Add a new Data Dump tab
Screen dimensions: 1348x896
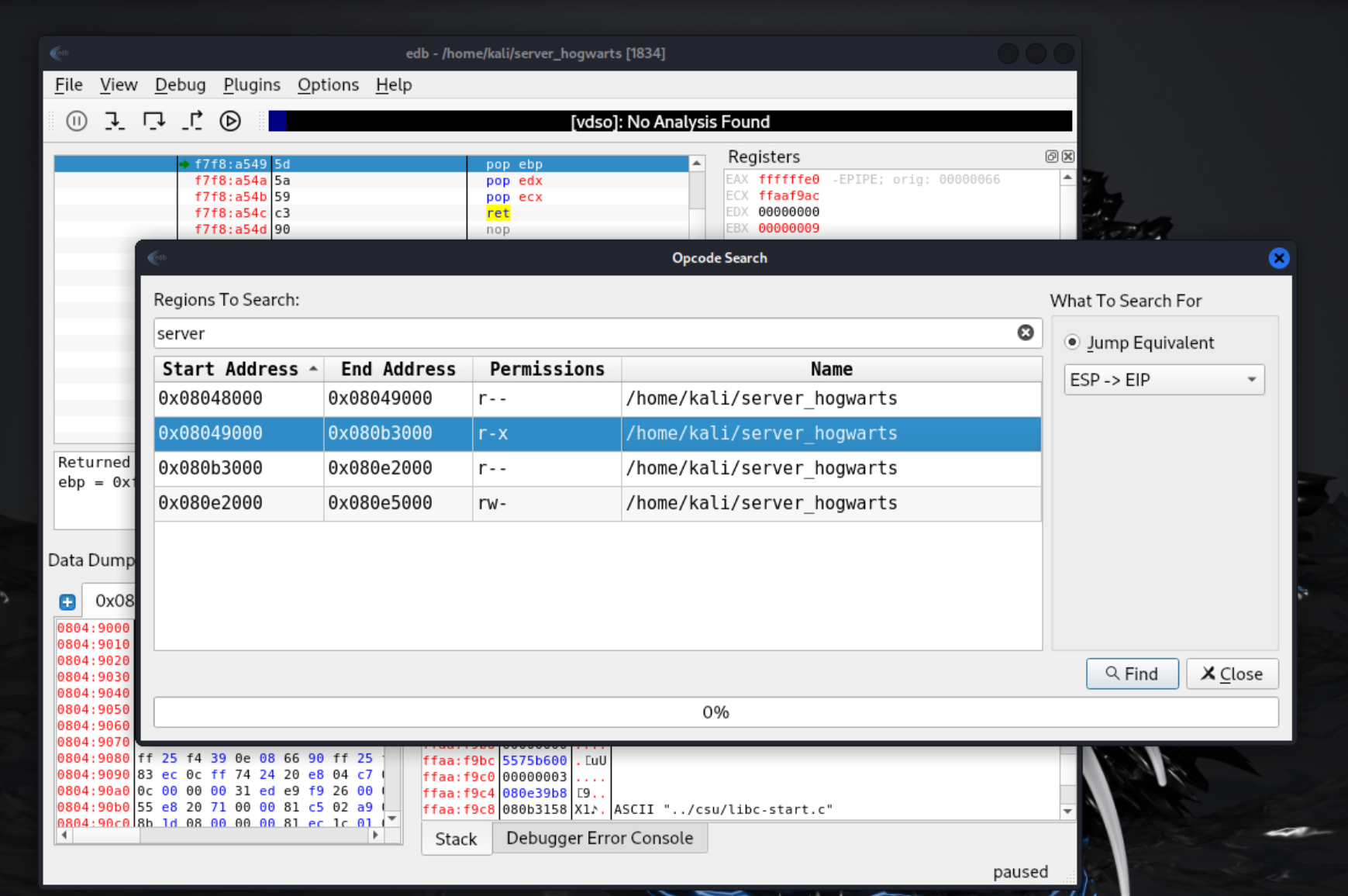(67, 601)
